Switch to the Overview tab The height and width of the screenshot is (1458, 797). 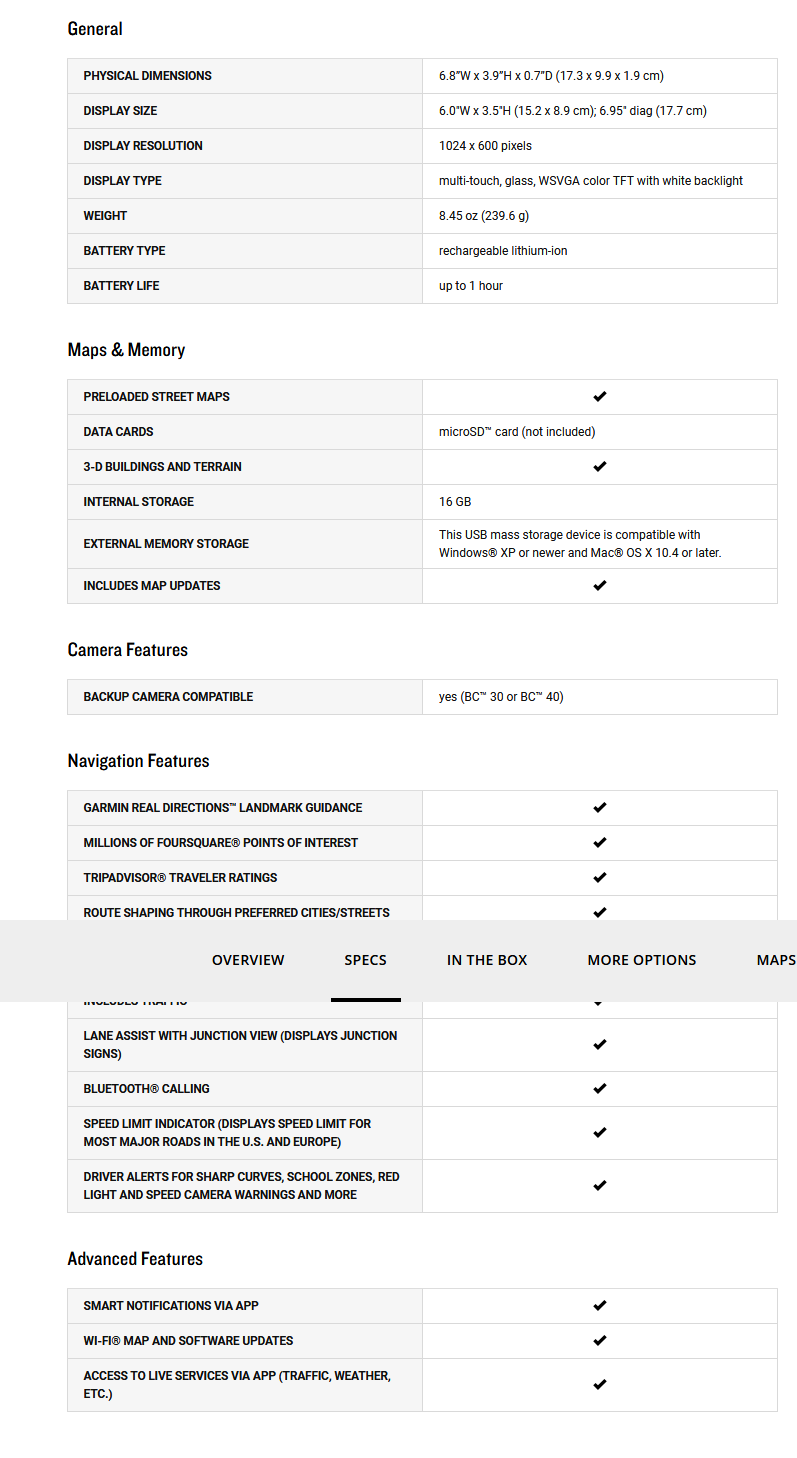coord(248,960)
